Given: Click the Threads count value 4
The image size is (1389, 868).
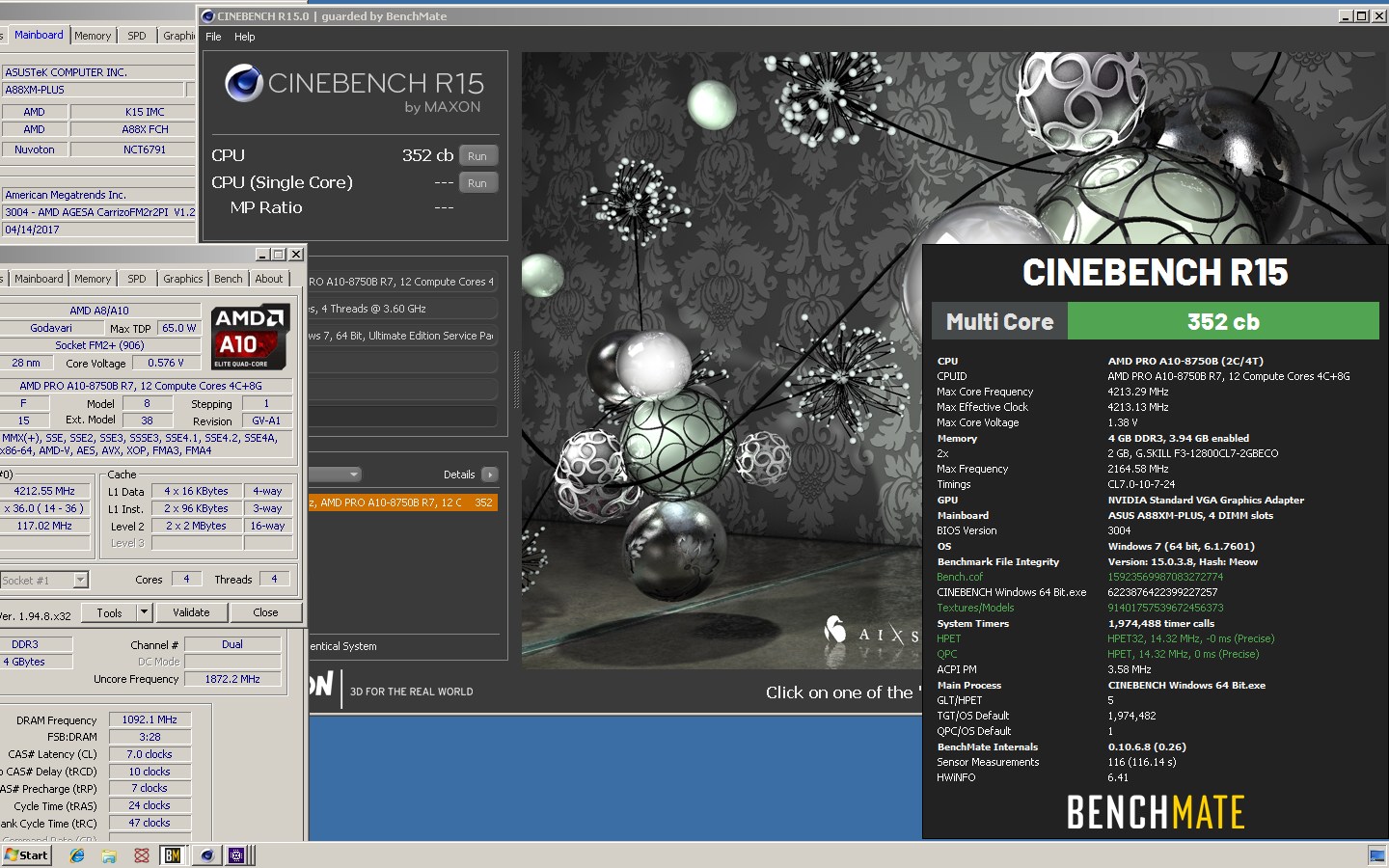Looking at the screenshot, I should coord(274,579).
